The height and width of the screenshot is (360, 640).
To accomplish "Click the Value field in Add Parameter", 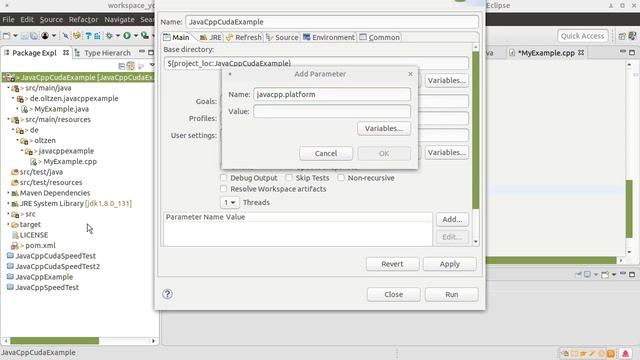I will coord(332,111).
